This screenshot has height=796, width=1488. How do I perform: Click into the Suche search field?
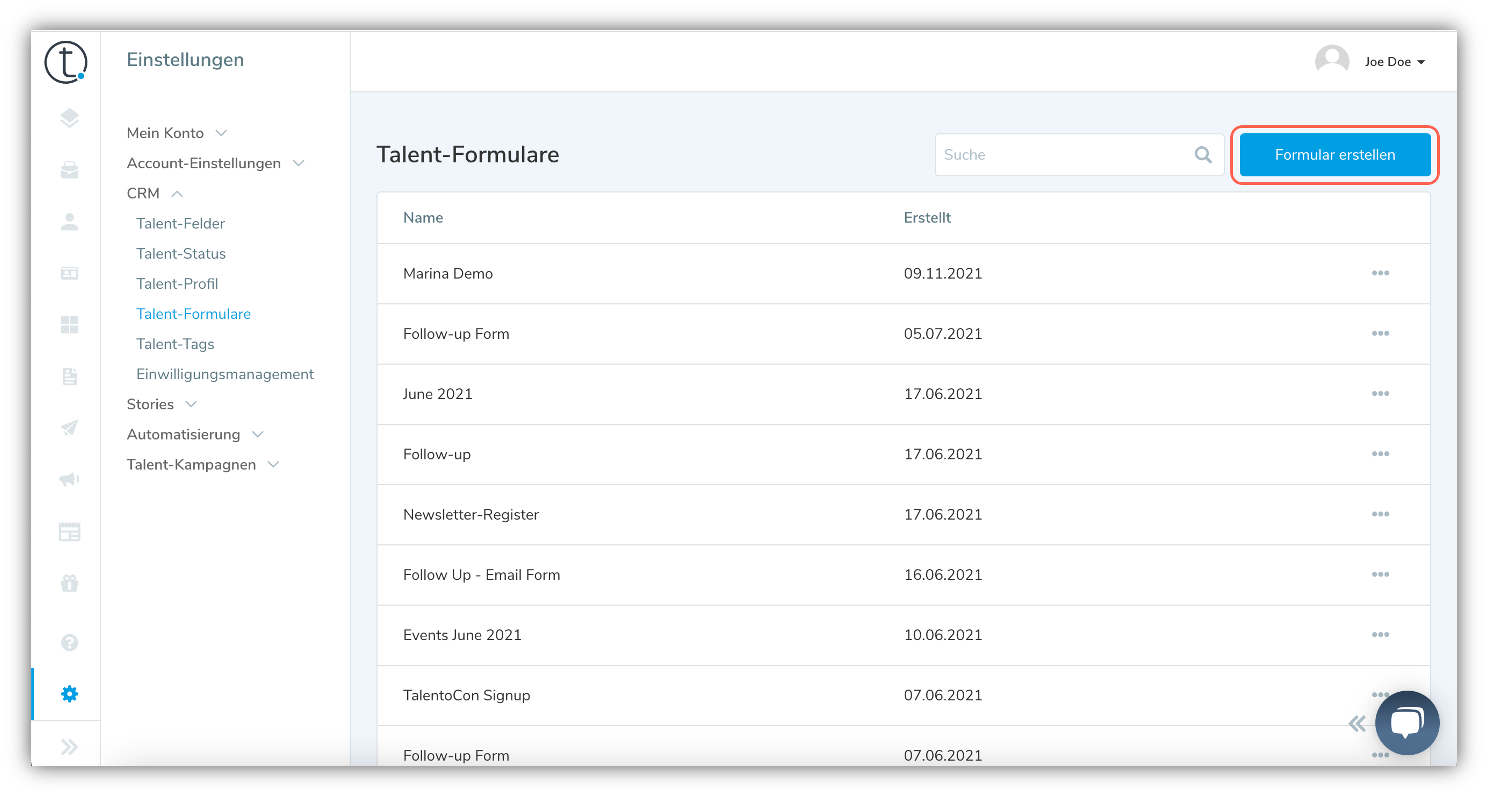click(1063, 155)
